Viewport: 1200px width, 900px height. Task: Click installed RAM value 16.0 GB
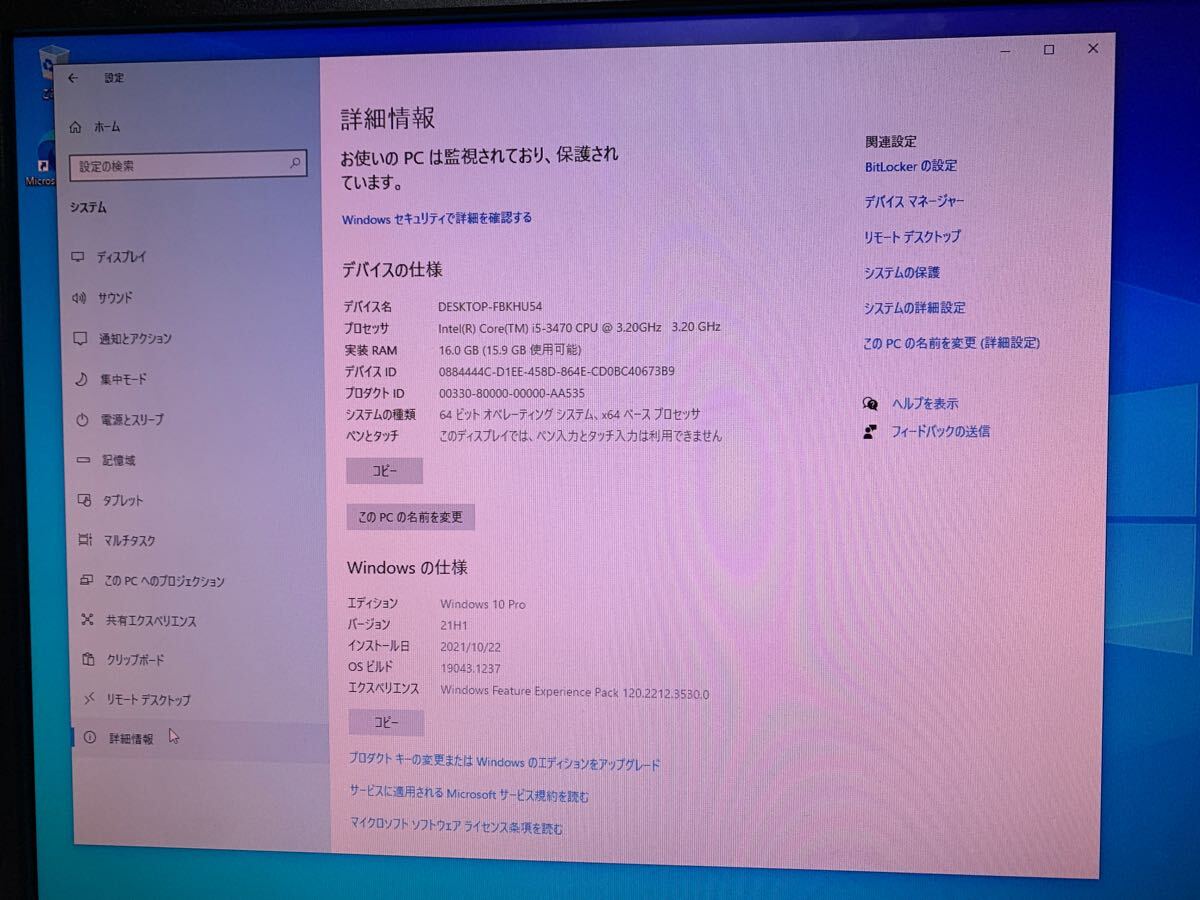[510, 350]
